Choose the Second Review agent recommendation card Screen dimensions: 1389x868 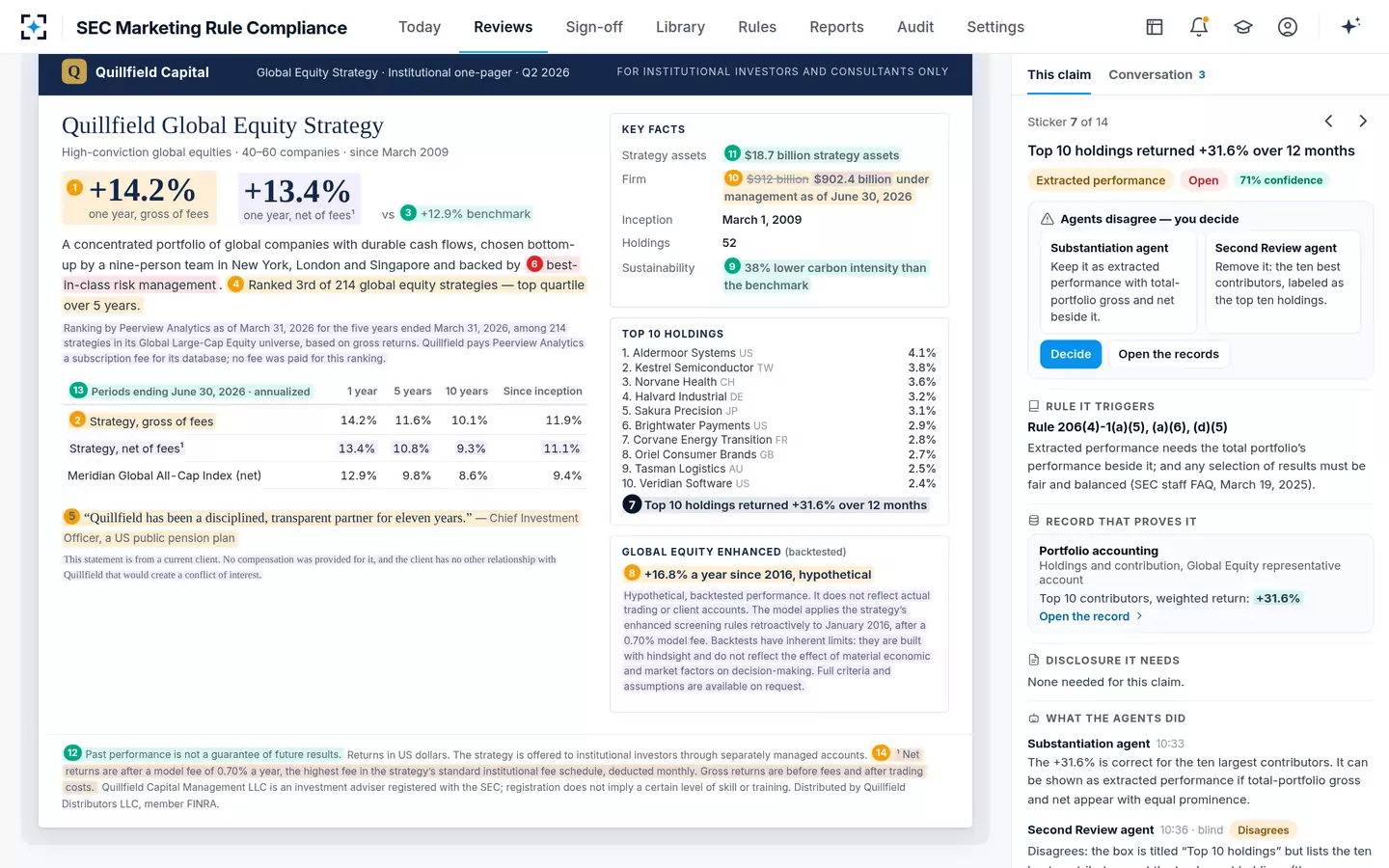pos(1282,282)
